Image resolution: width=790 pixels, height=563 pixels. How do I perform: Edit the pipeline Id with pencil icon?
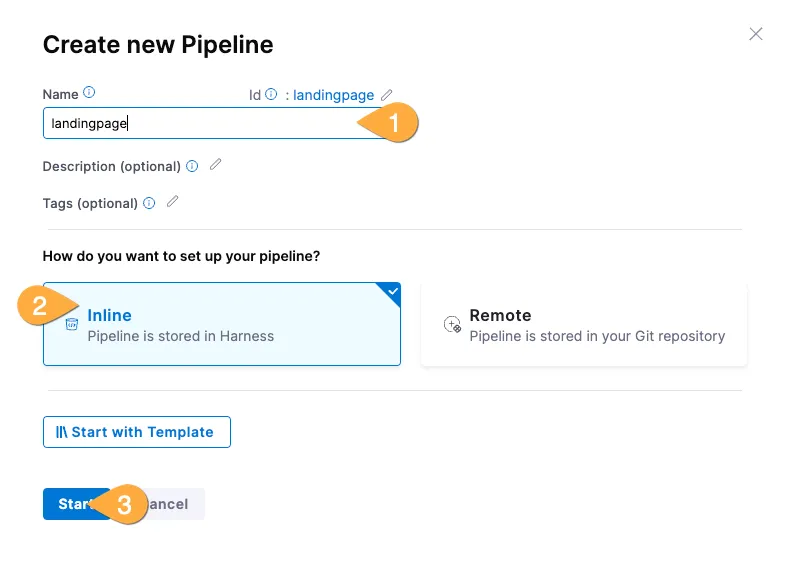pyautogui.click(x=387, y=95)
